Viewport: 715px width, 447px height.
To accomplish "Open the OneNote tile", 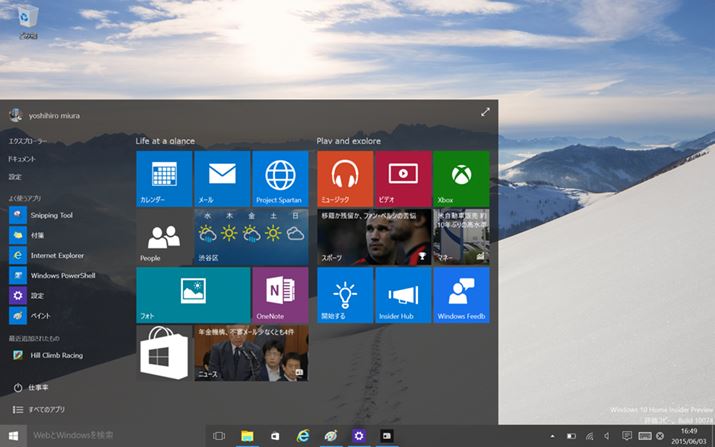I will coord(280,295).
